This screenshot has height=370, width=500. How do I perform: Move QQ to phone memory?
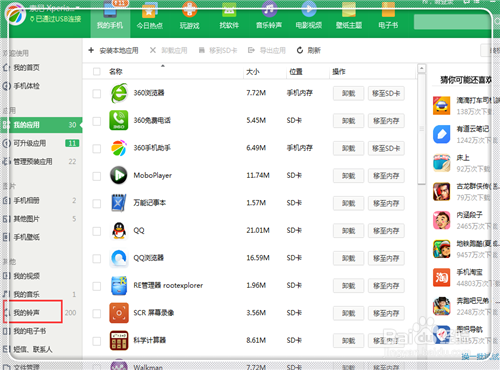(x=386, y=231)
